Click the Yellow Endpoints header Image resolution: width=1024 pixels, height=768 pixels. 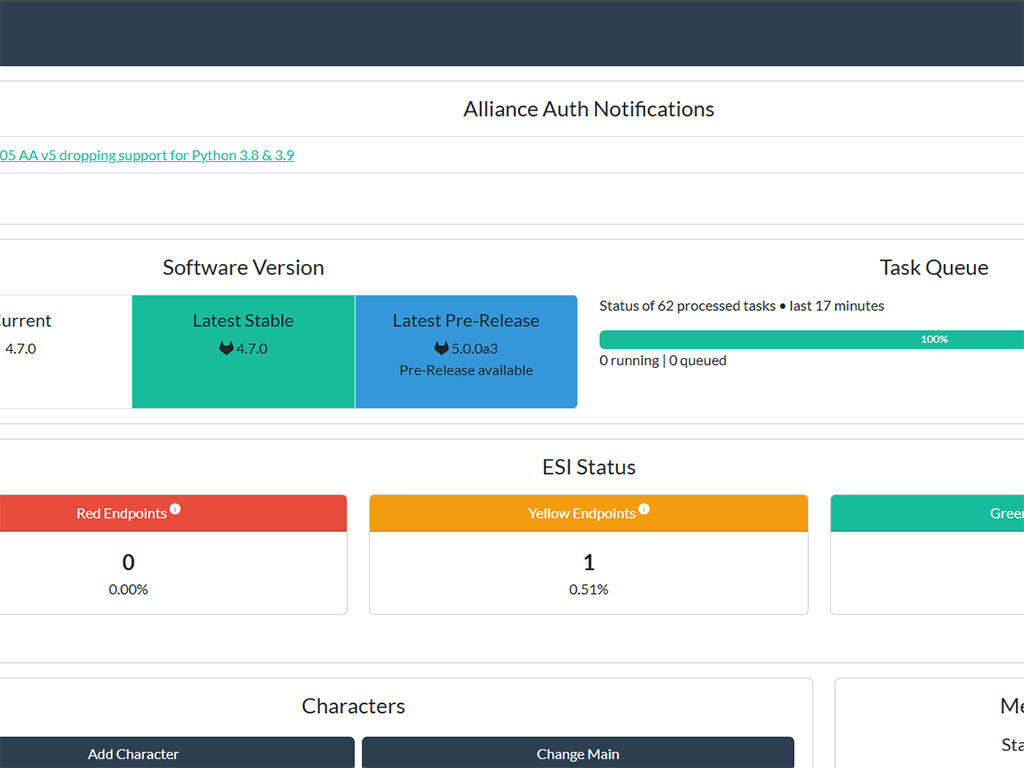[588, 513]
